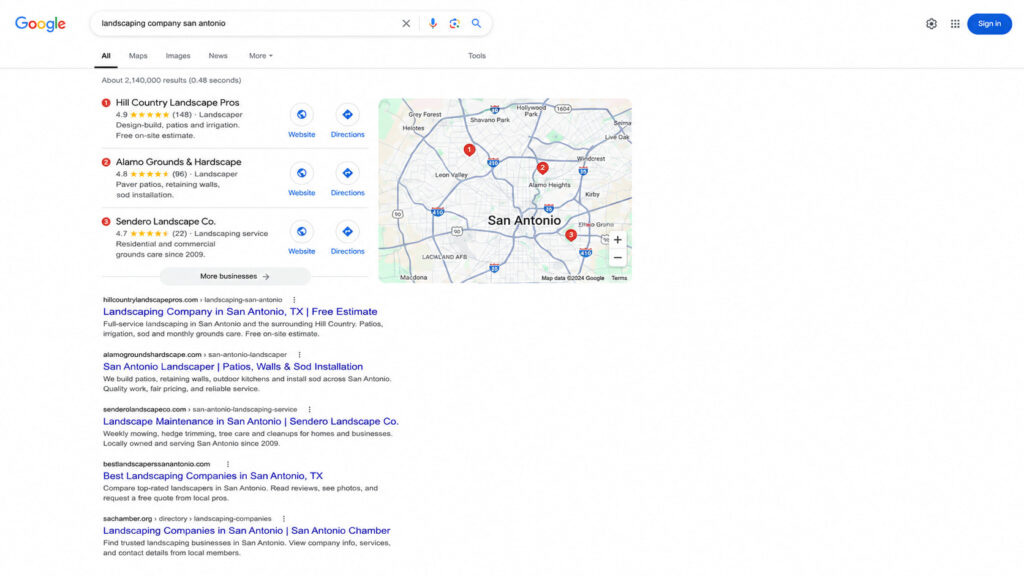Open San Antonio Chamber landscaping companies link

[246, 531]
